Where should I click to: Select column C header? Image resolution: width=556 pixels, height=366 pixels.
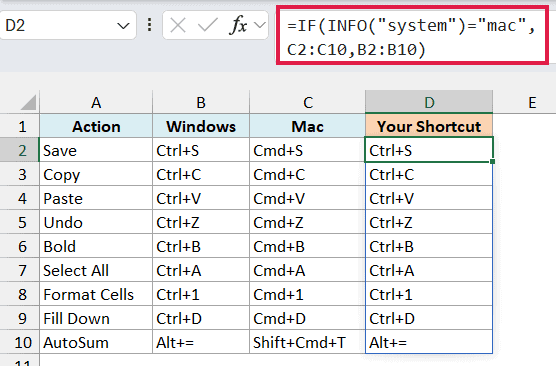(307, 102)
